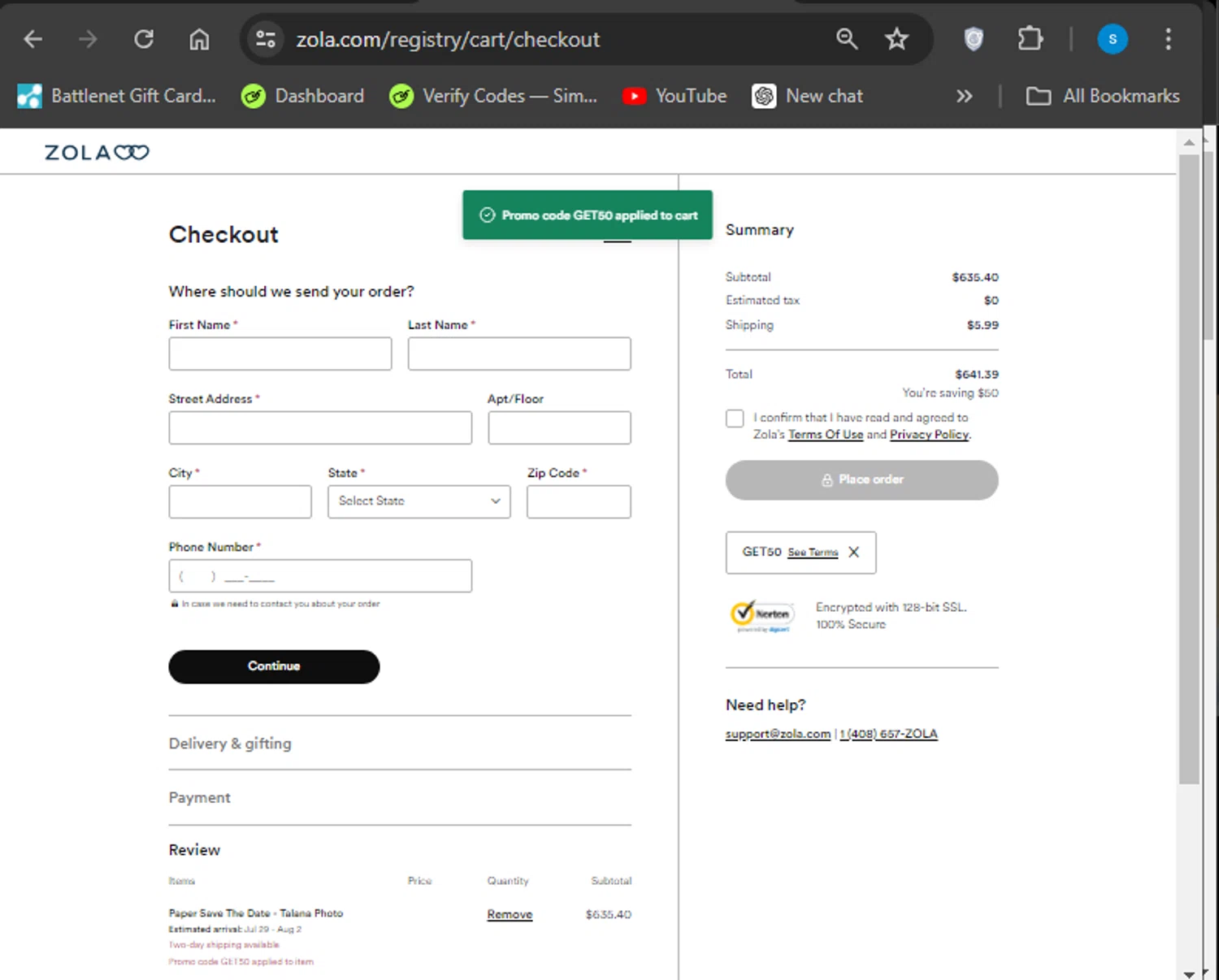Click the total amount $641.39
The image size is (1219, 980).
point(977,375)
